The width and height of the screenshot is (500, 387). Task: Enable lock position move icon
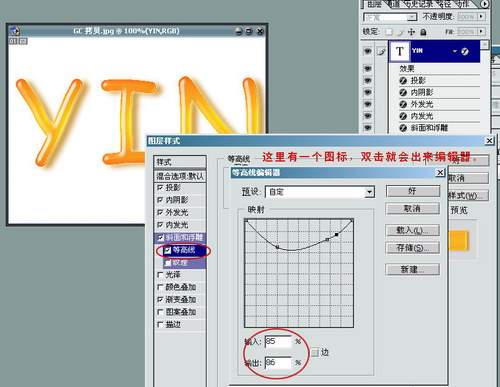pyautogui.click(x=412, y=32)
